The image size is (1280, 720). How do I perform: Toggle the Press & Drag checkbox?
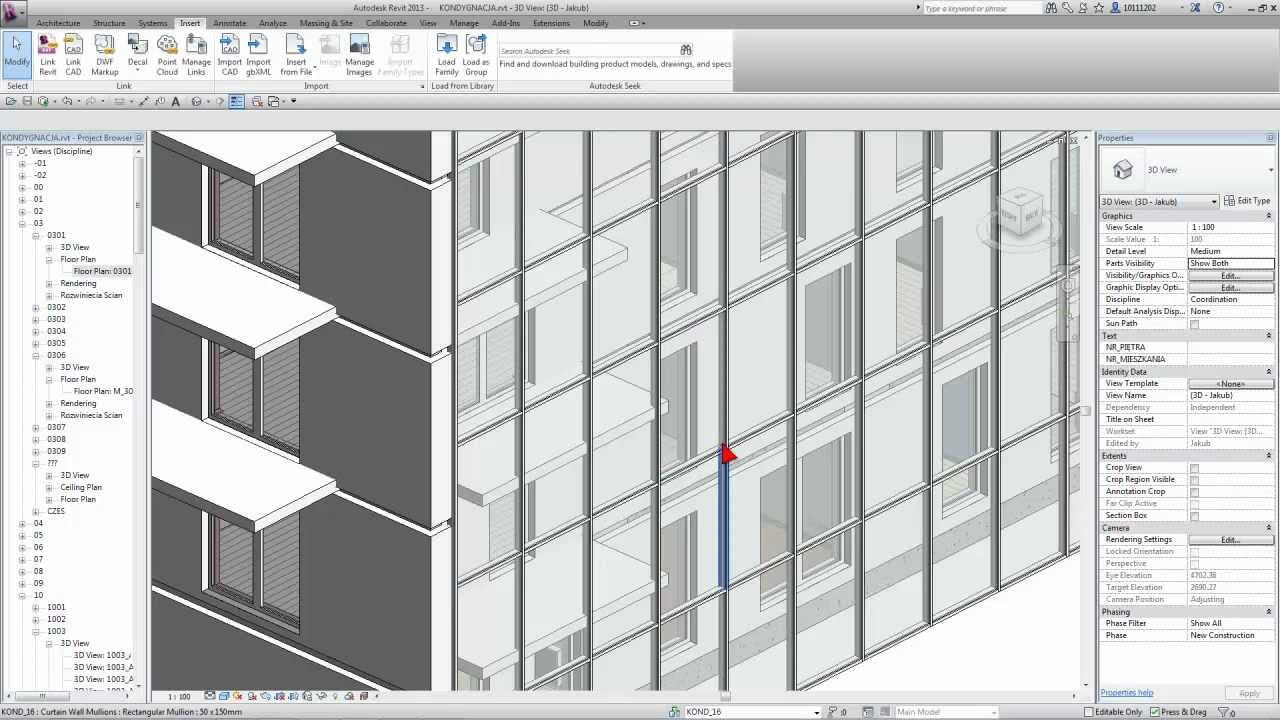[x=1155, y=712]
